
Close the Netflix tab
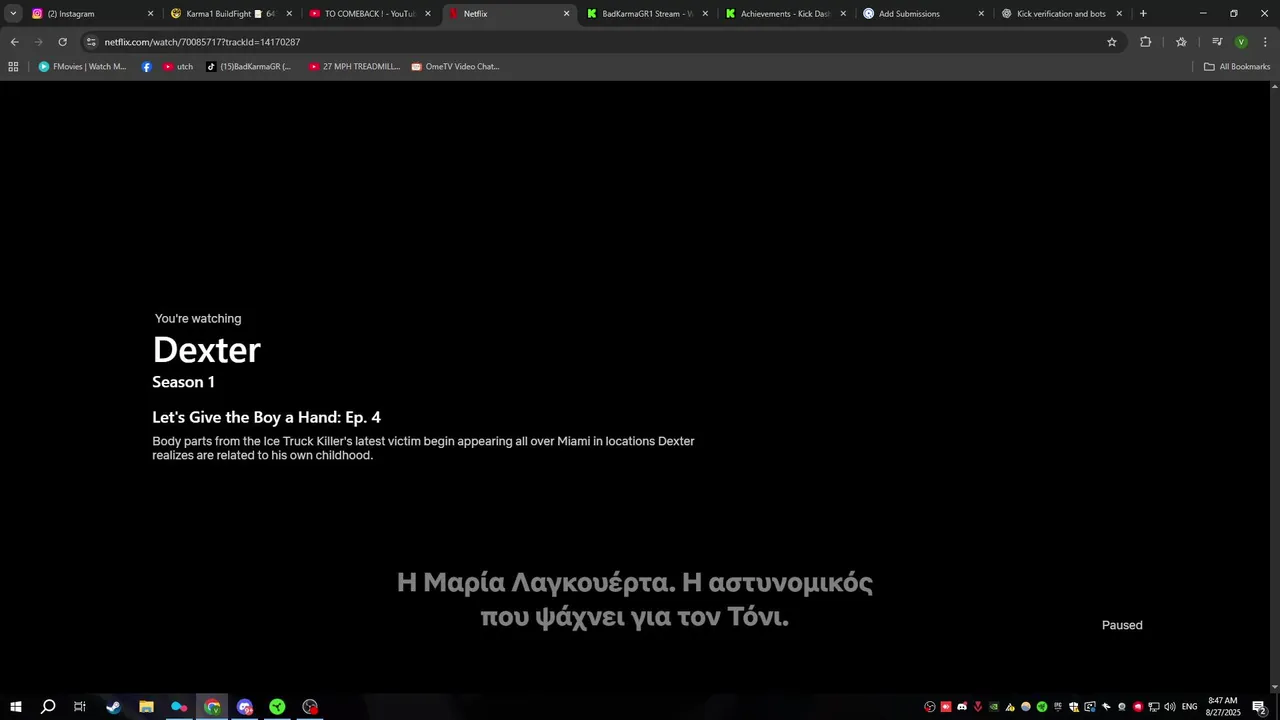tap(566, 14)
